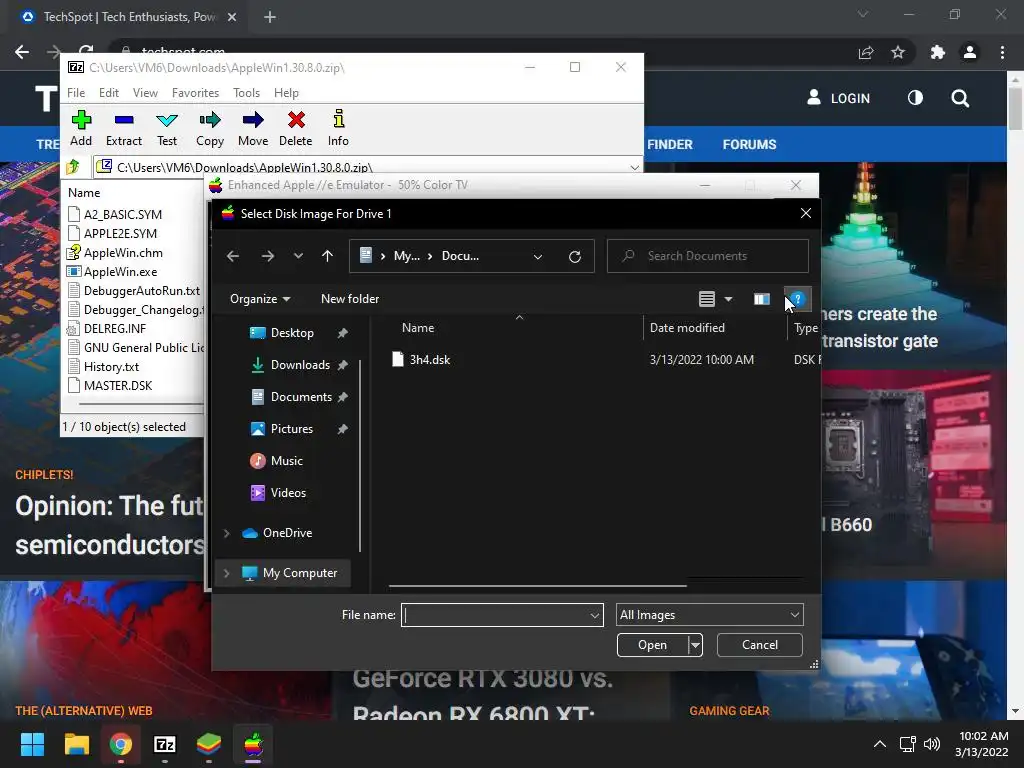Click the red Delete icon in 7-Zip
This screenshot has height=768, width=1024.
tap(296, 120)
